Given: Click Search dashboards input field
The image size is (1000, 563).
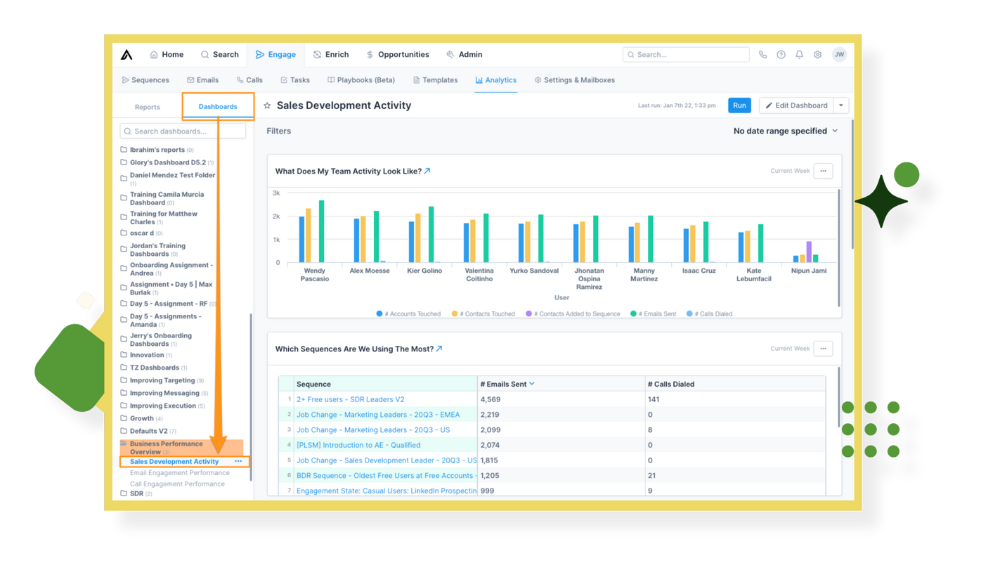Looking at the screenshot, I should click(x=182, y=131).
